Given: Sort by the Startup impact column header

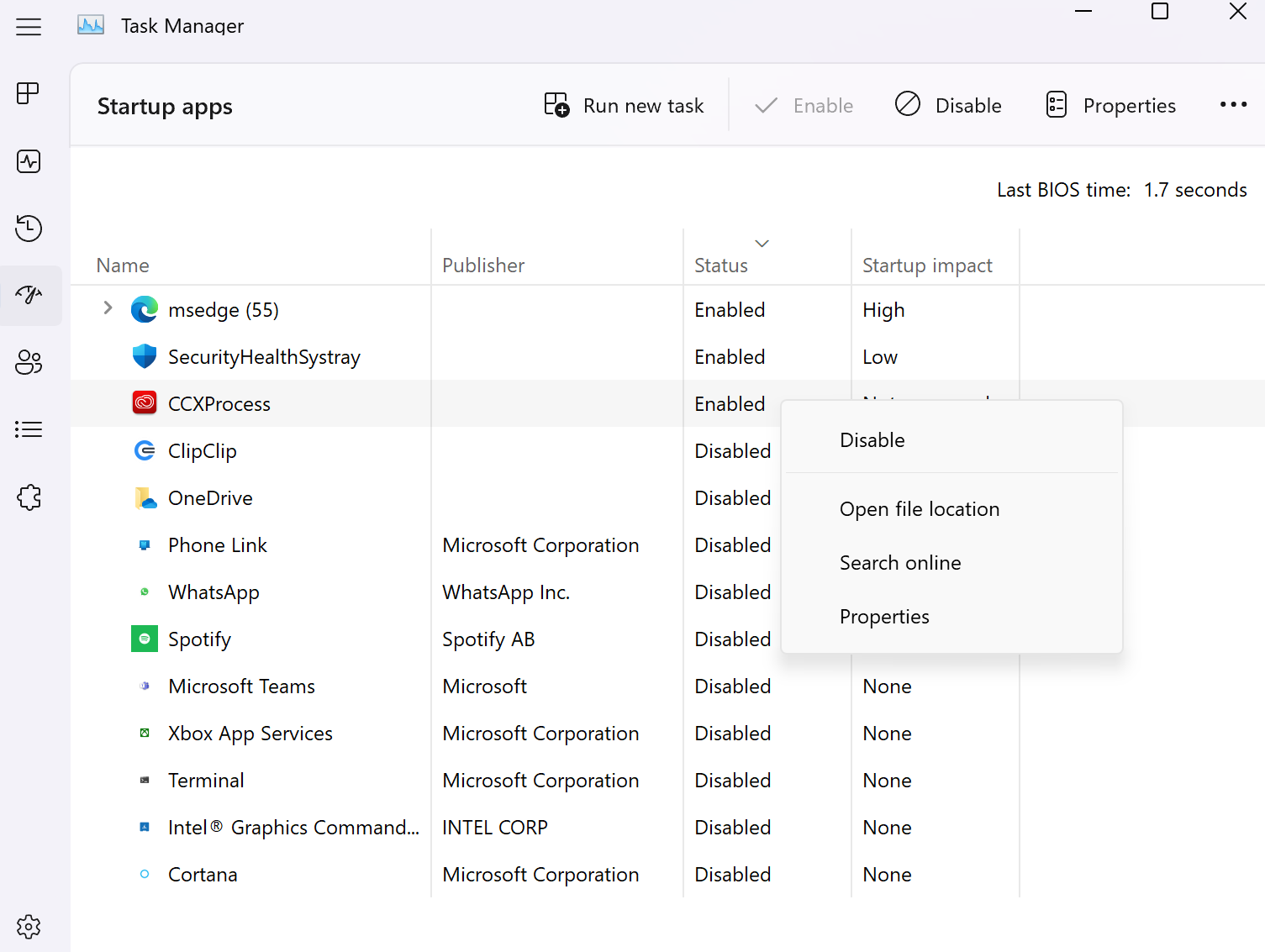Looking at the screenshot, I should click(x=927, y=266).
